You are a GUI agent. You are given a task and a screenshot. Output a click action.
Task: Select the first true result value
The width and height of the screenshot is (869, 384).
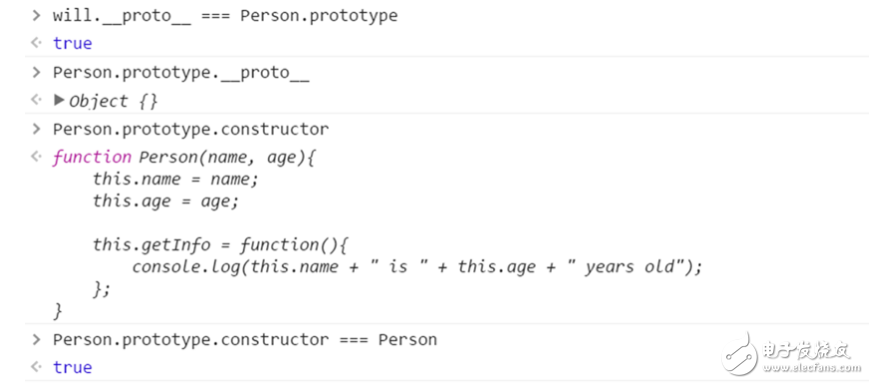pyautogui.click(x=73, y=43)
